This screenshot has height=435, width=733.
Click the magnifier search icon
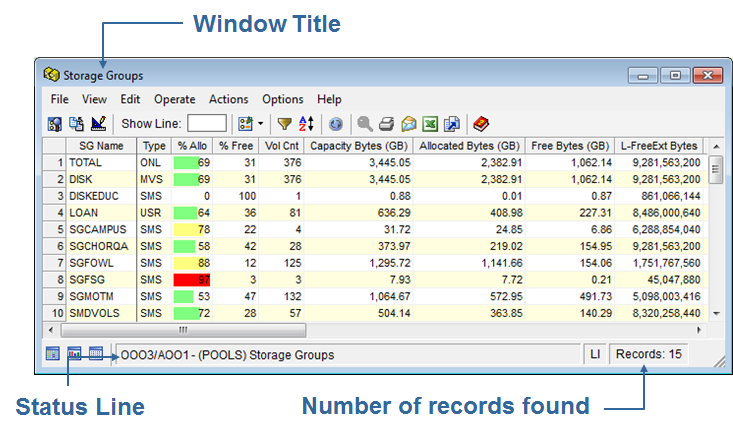pyautogui.click(x=365, y=124)
